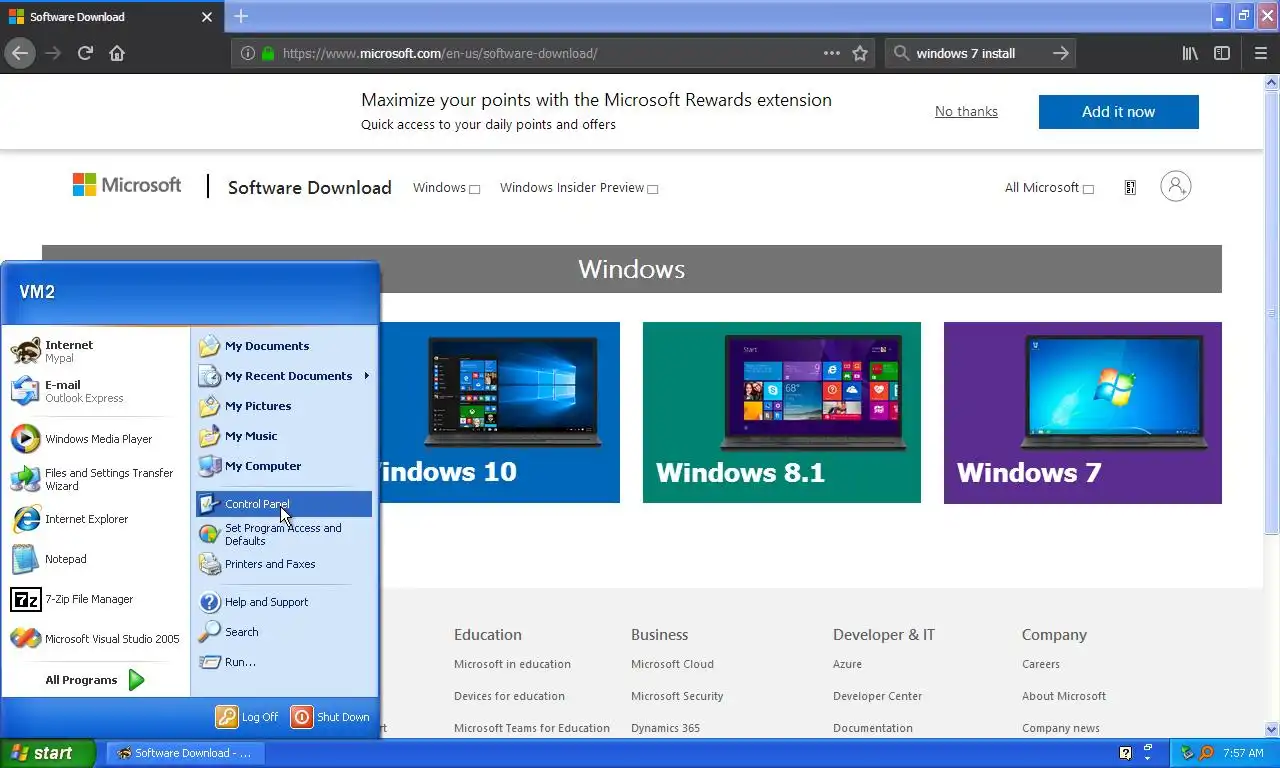Image resolution: width=1280 pixels, height=768 pixels.
Task: Open the Careers footer link
Action: click(x=1041, y=664)
